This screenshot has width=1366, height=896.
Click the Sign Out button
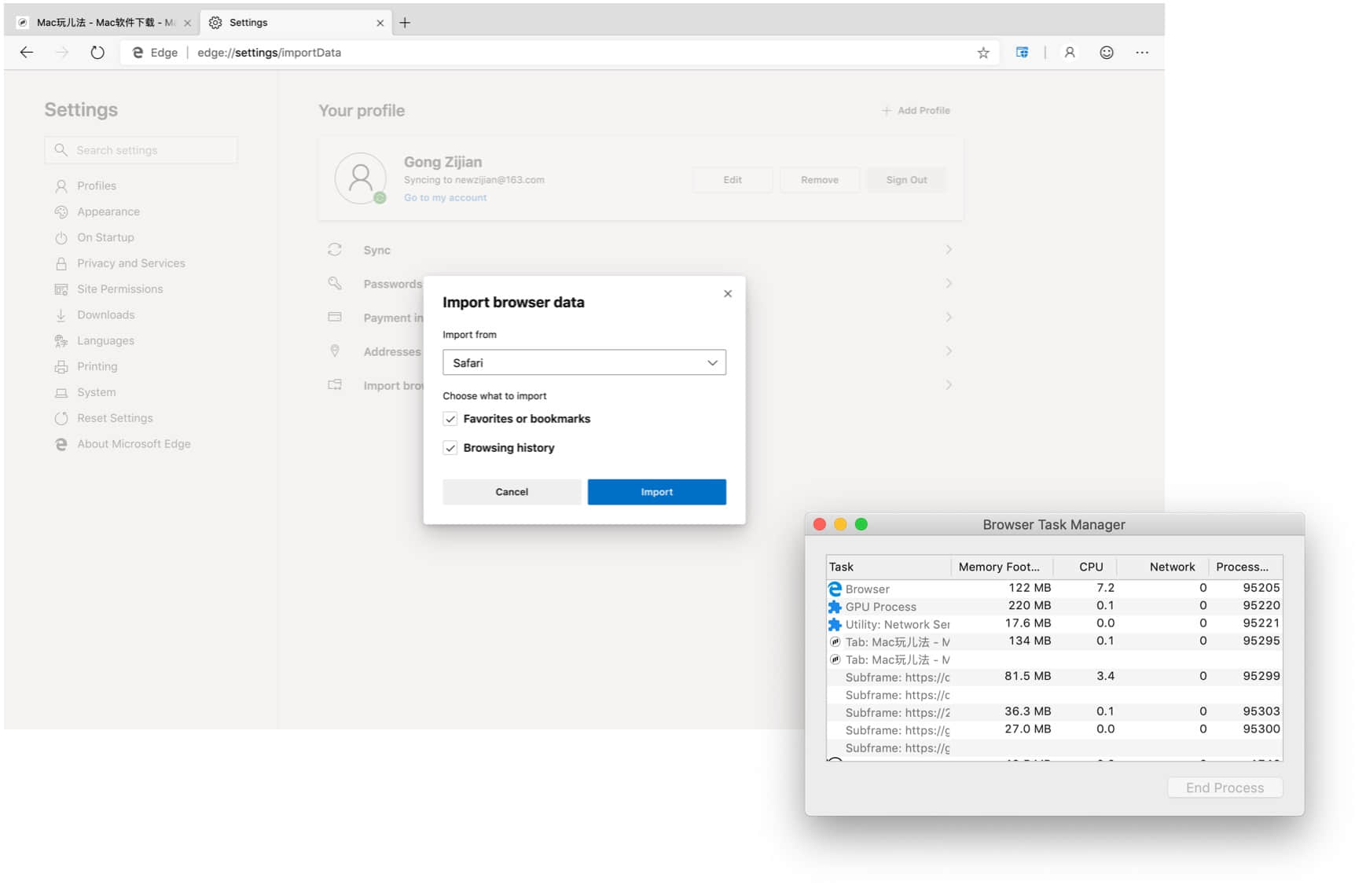(x=906, y=180)
